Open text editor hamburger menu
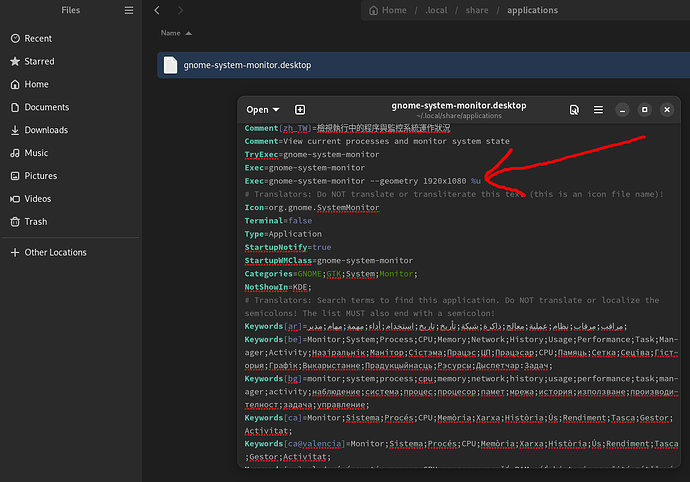This screenshot has height=482, width=690. pos(598,110)
